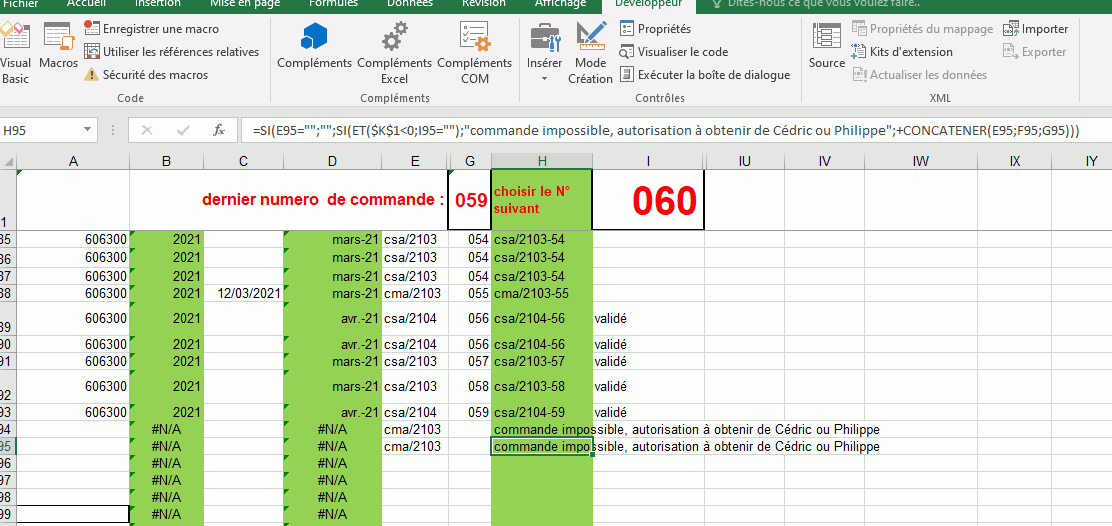Click Exécuter la boîte de dialogue
The width and height of the screenshot is (1112, 526).
pos(705,74)
